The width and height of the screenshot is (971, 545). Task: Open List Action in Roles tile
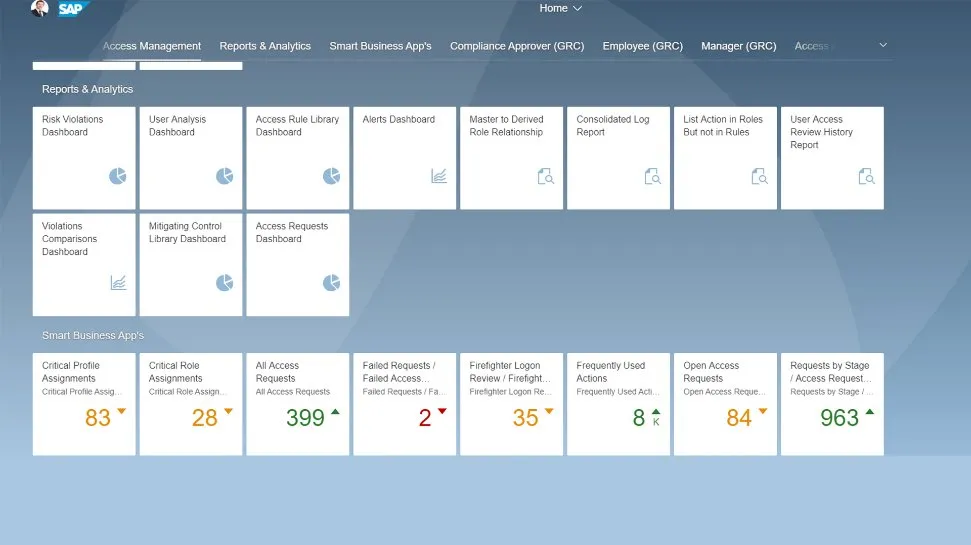(725, 157)
